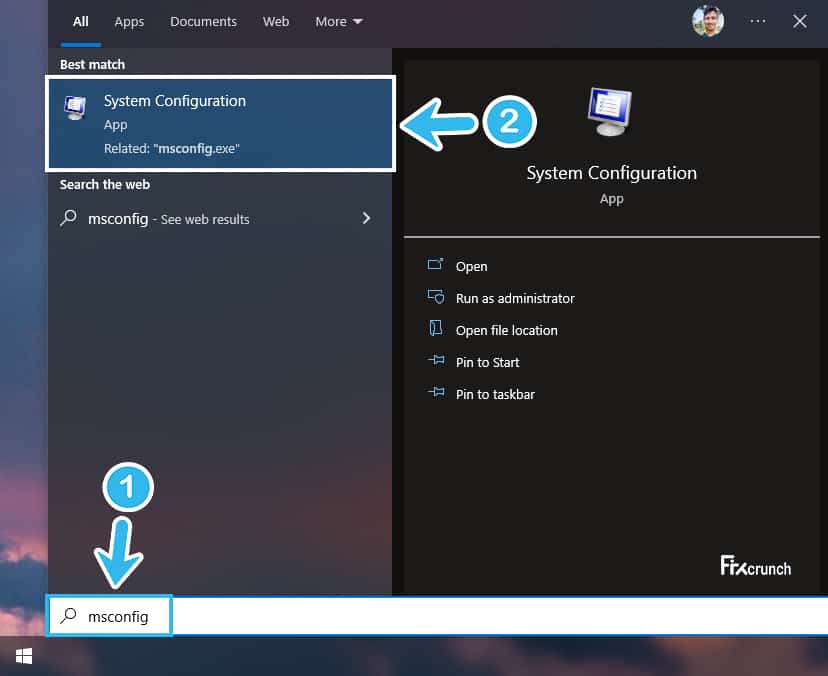Click Open in the preview pane
Image resolution: width=828 pixels, height=676 pixels.
click(x=472, y=267)
